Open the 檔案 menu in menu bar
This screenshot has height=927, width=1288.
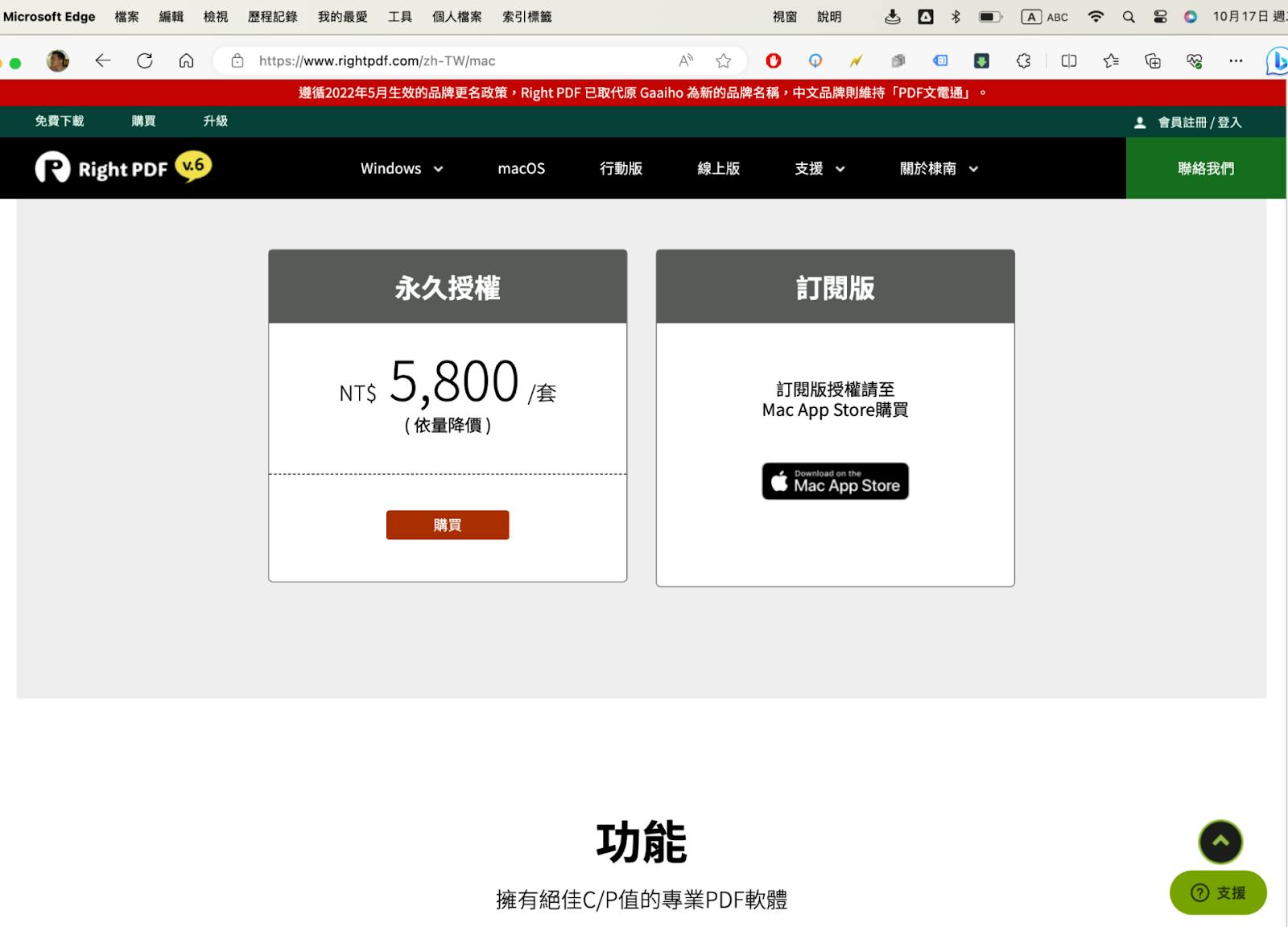coord(126,16)
